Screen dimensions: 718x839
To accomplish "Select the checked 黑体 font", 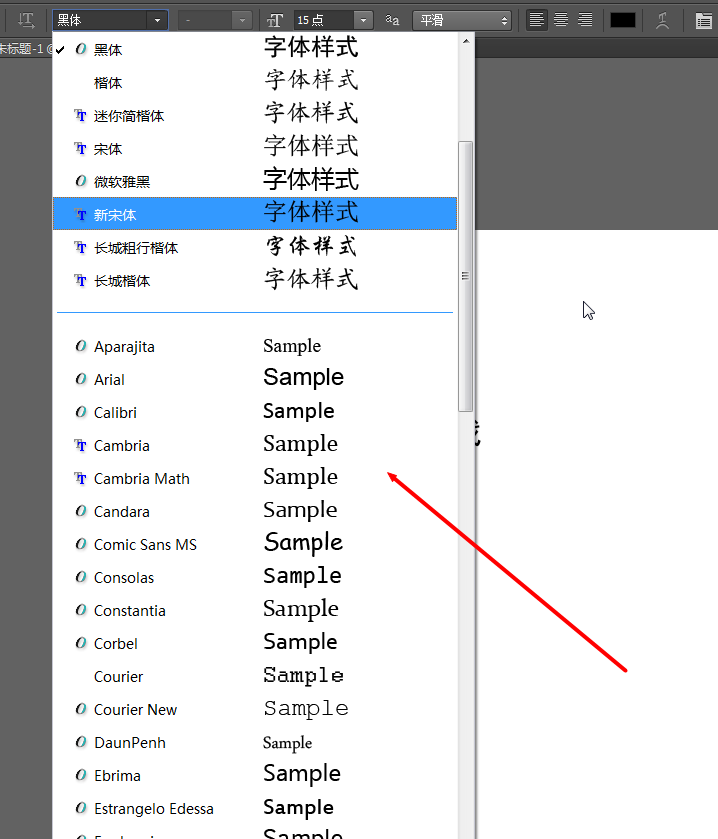I will pos(255,49).
